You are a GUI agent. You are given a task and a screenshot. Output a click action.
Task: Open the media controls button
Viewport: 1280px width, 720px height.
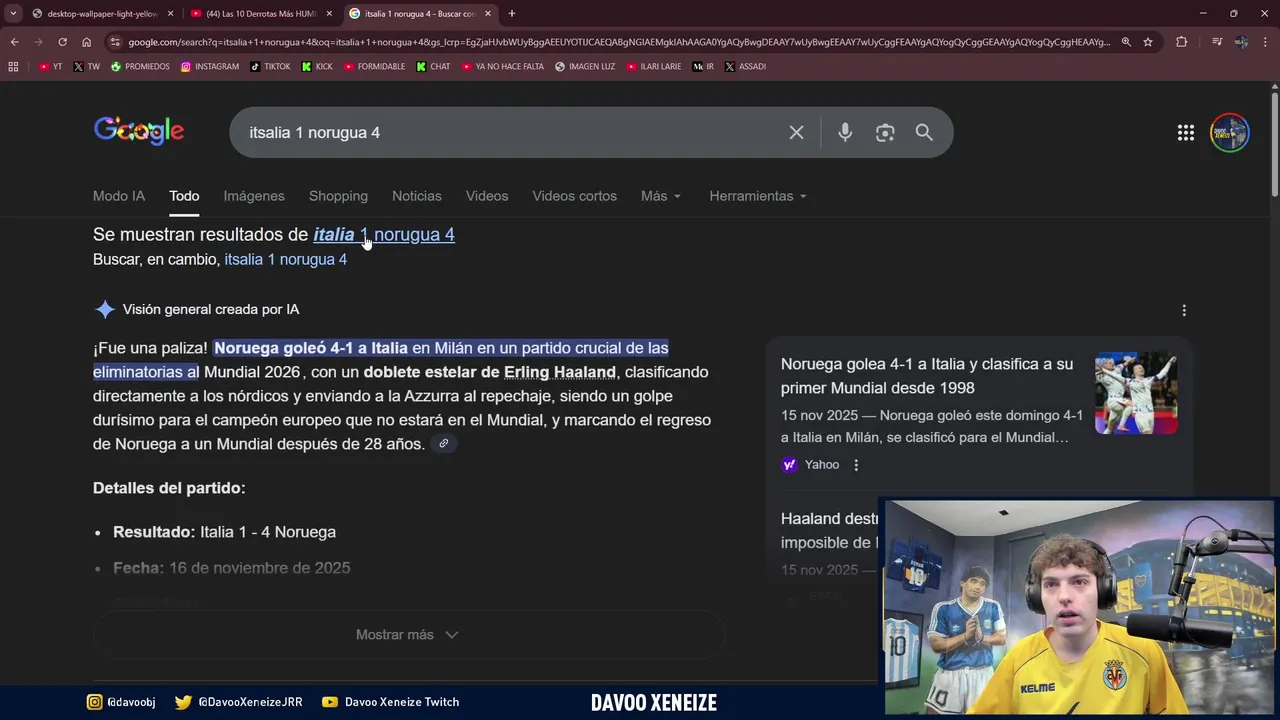(1217, 42)
